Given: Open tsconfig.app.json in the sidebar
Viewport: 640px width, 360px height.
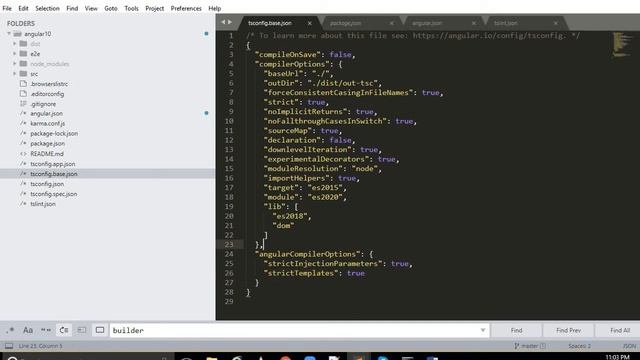Looking at the screenshot, I should pos(53,164).
